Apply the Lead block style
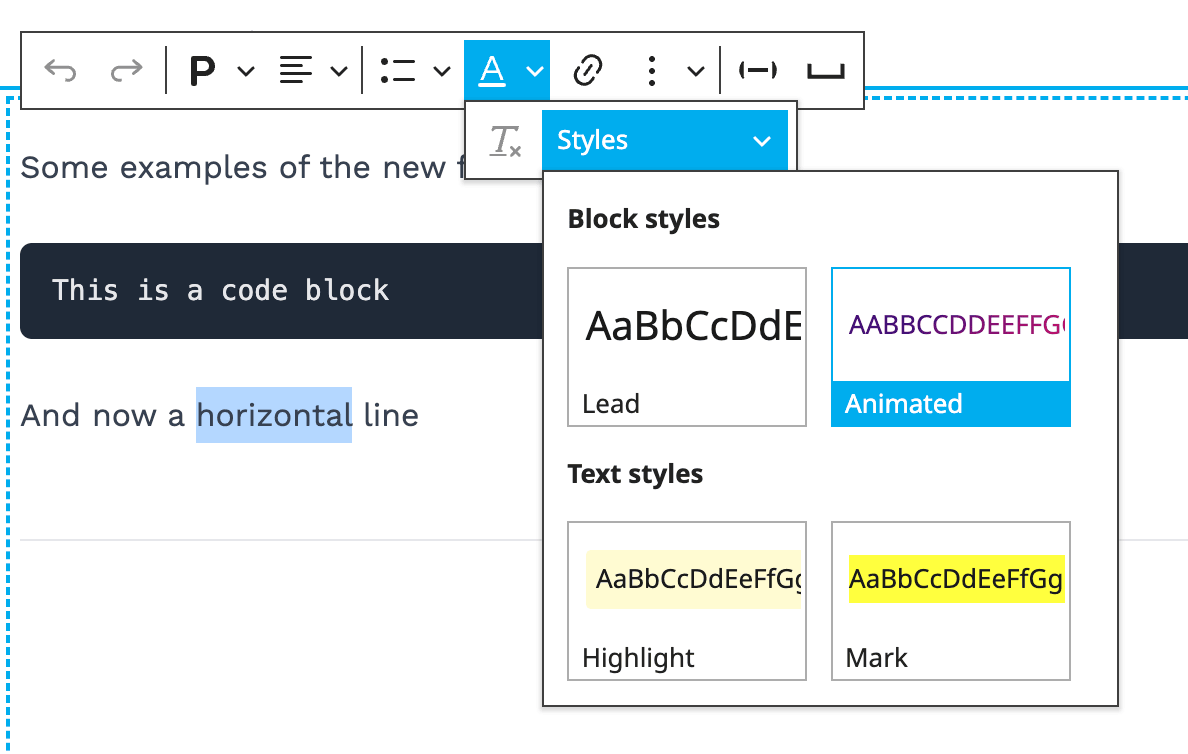The image size is (1188, 754). (687, 347)
